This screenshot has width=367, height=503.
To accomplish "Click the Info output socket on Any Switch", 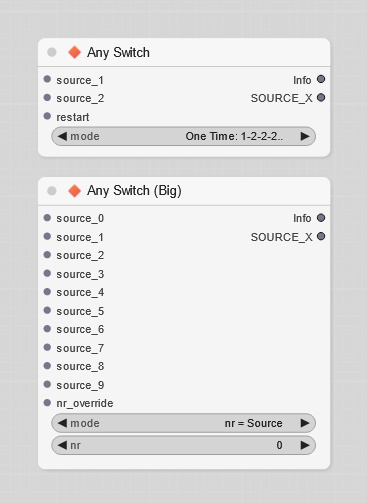I will coord(321,79).
